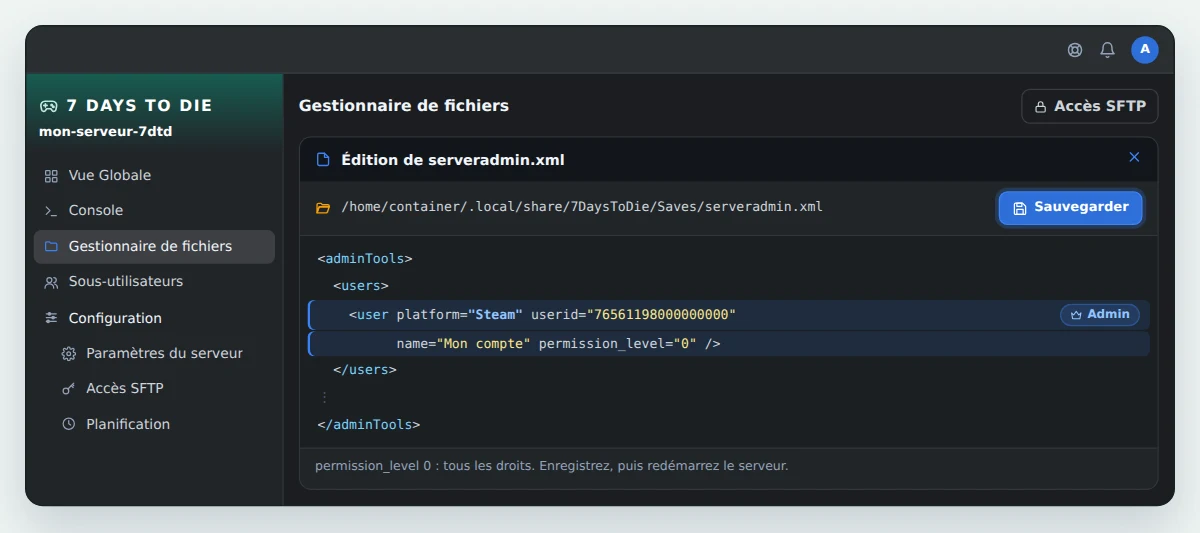The height and width of the screenshot is (533, 1200).
Task: Click the Gestionnaire de fichiers page heading
Action: pos(404,106)
